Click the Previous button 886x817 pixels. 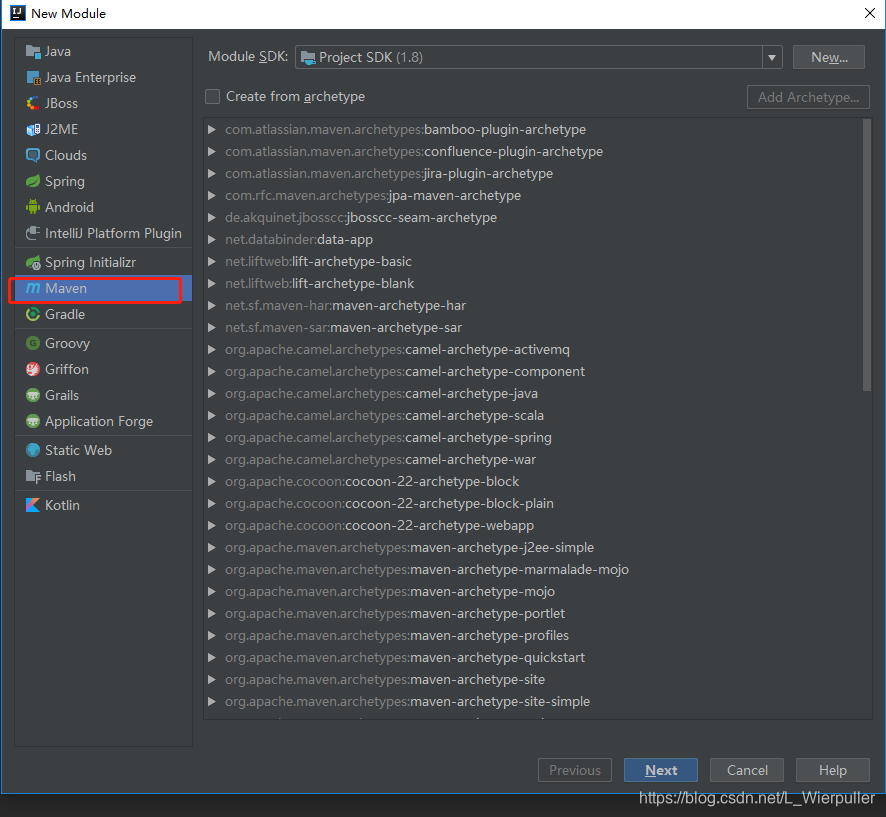point(575,770)
